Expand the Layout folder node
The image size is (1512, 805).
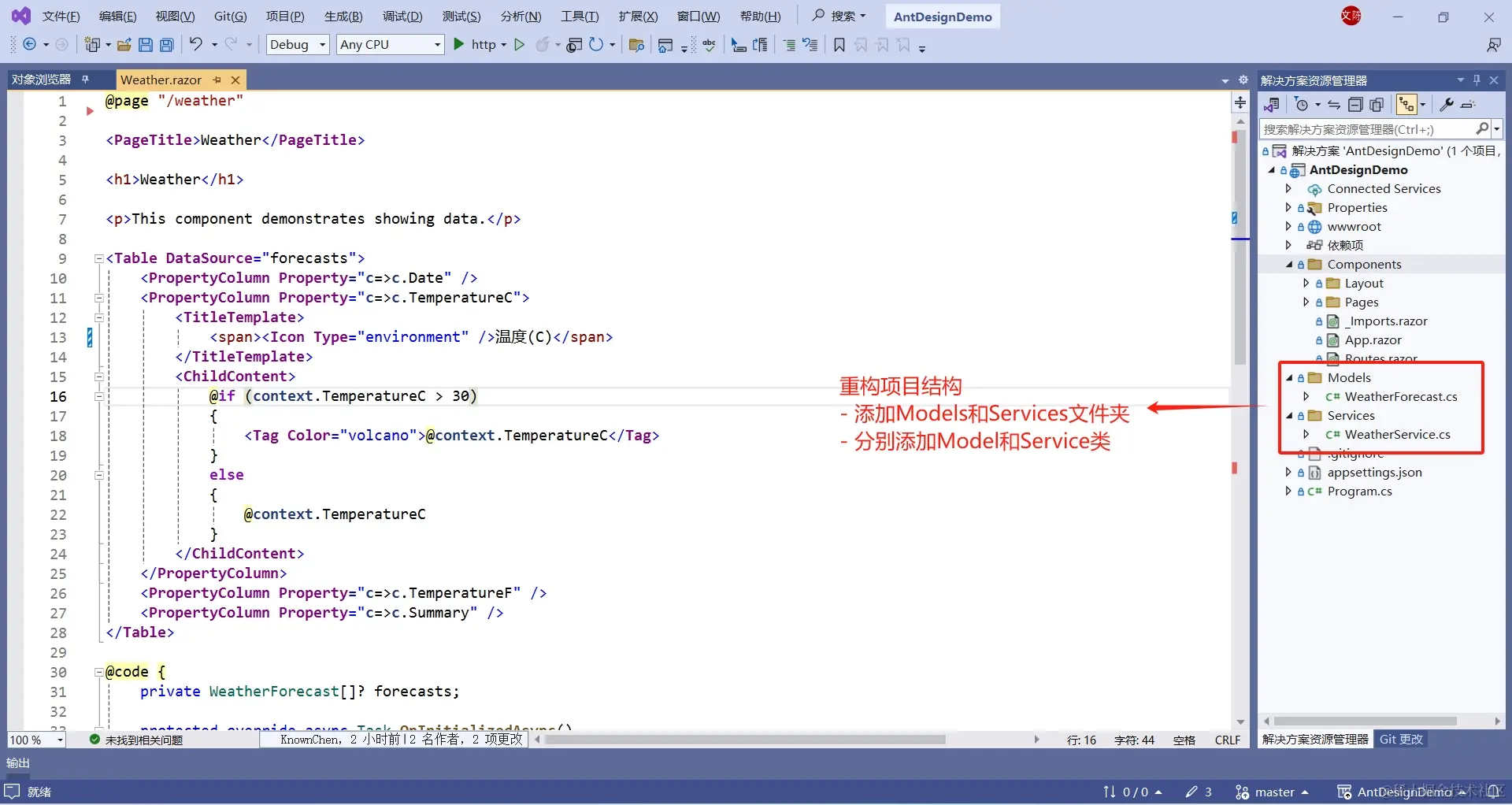coord(1306,284)
